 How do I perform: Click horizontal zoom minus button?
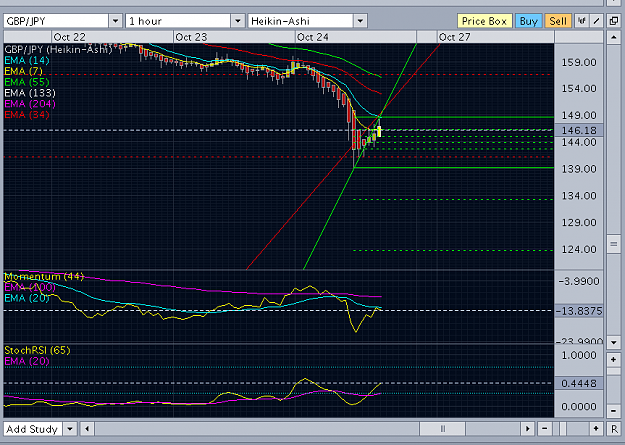pyautogui.click(x=544, y=429)
